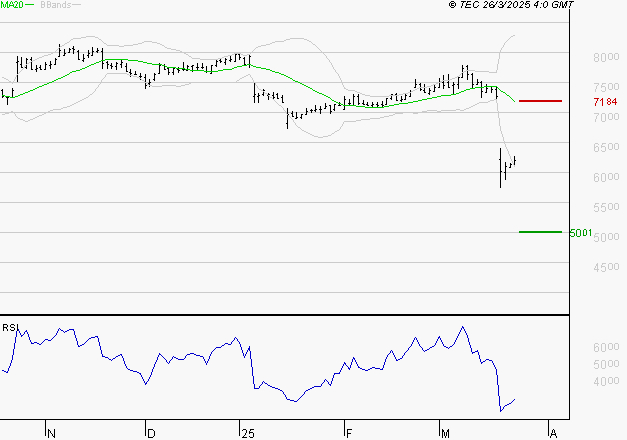Click the 25 year marker
Image resolution: width=627 pixels, height=440 pixels.
click(248, 434)
